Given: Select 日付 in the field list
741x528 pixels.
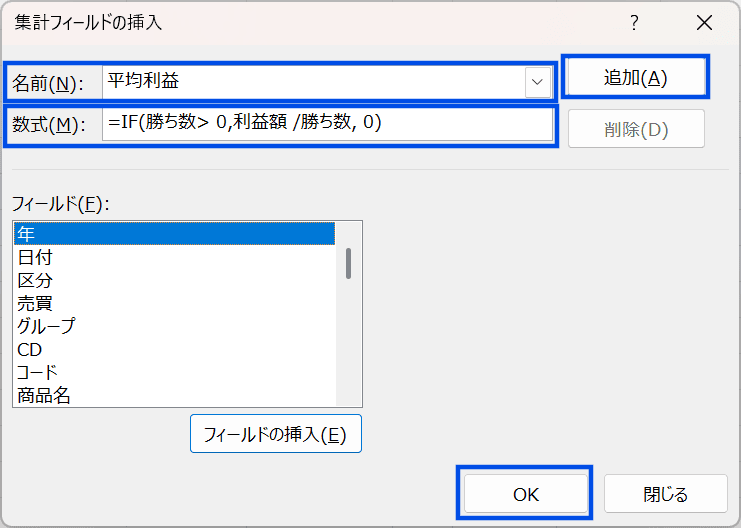Looking at the screenshot, I should 173,257.
